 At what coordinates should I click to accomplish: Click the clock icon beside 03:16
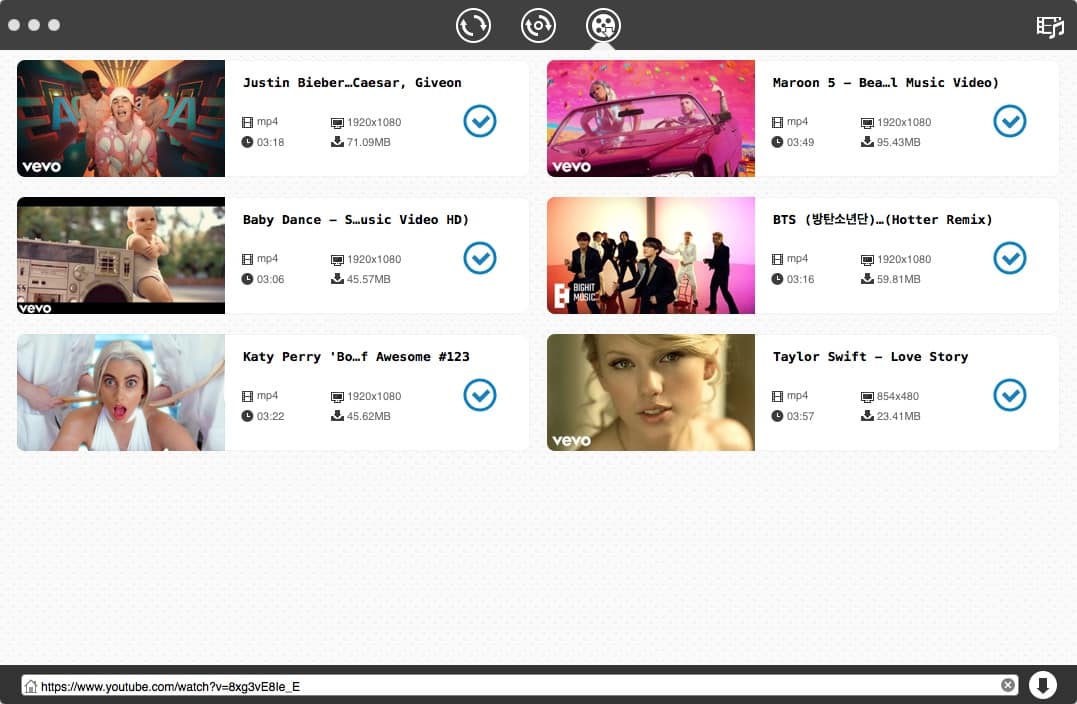click(777, 279)
